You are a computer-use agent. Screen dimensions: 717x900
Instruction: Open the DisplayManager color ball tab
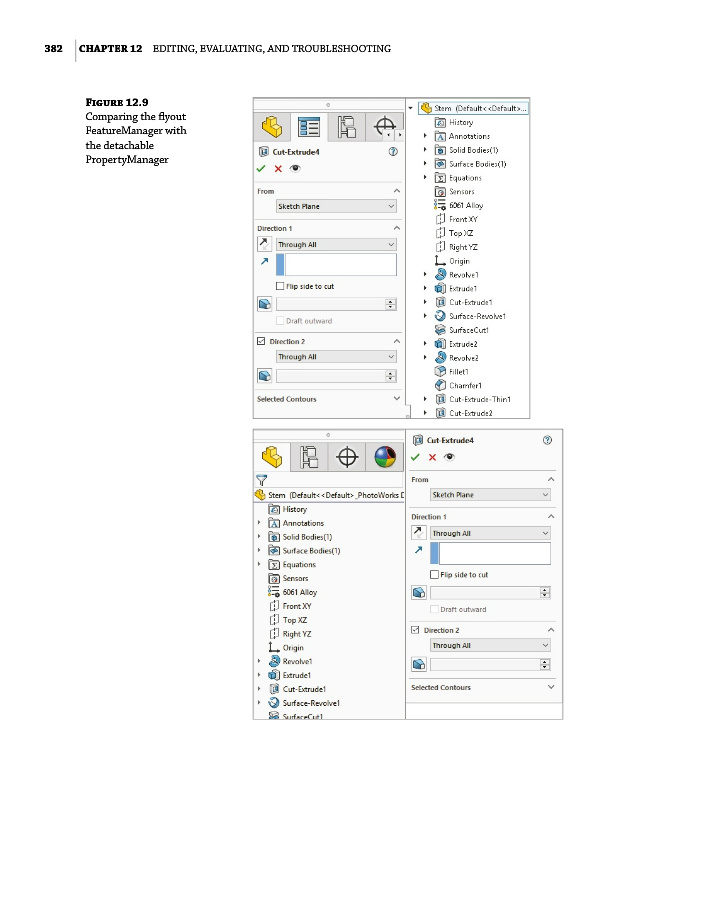pos(384,457)
